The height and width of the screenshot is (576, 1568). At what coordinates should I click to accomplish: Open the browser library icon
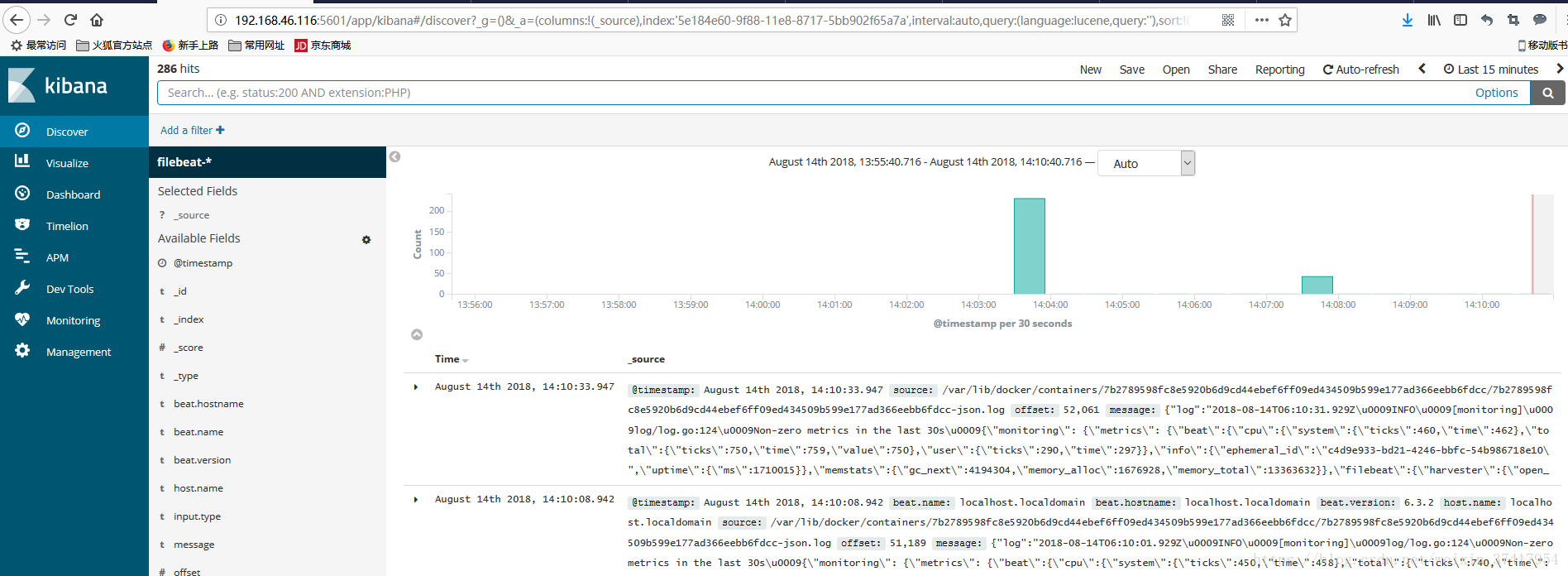1434,20
